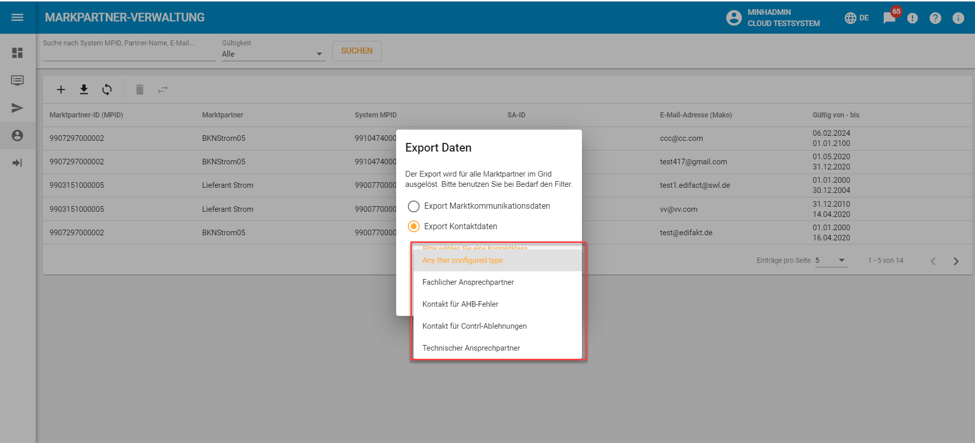This screenshot has height=443, width=975.
Task: Sort by SA-ID column header
Action: click(x=517, y=116)
